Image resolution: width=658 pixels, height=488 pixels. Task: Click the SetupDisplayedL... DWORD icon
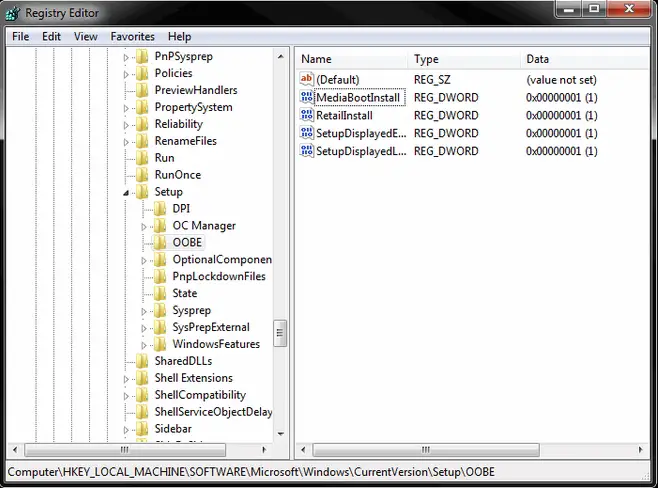coord(307,151)
